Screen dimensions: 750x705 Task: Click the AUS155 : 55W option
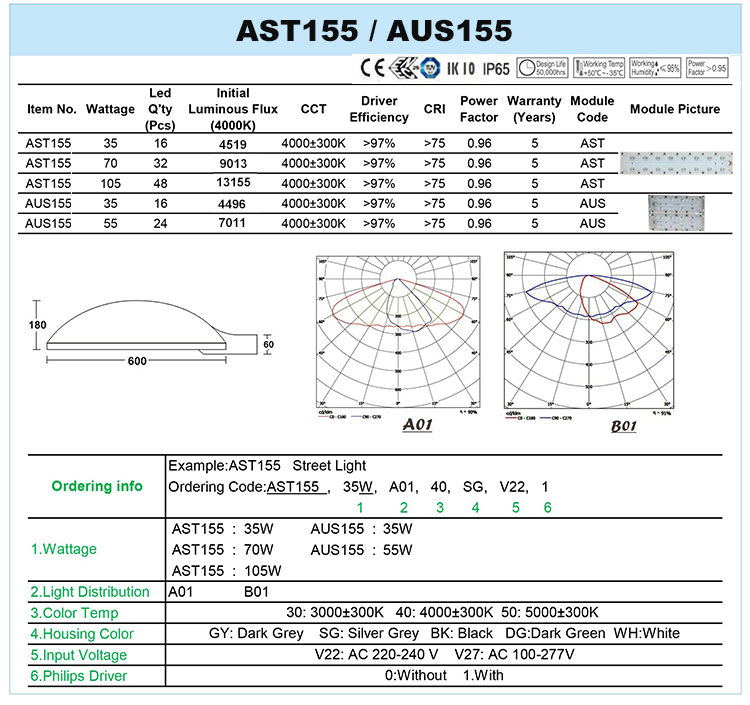click(x=362, y=550)
